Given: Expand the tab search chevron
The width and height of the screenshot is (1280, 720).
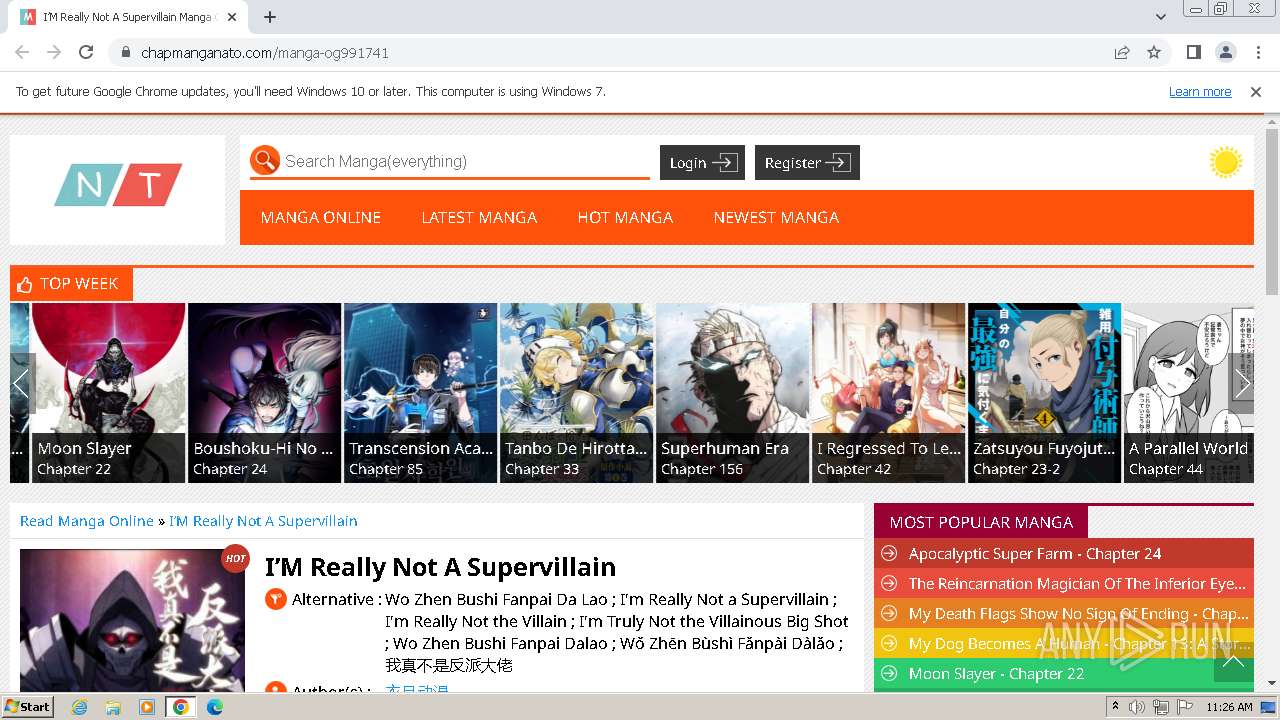Looking at the screenshot, I should click(x=1160, y=17).
